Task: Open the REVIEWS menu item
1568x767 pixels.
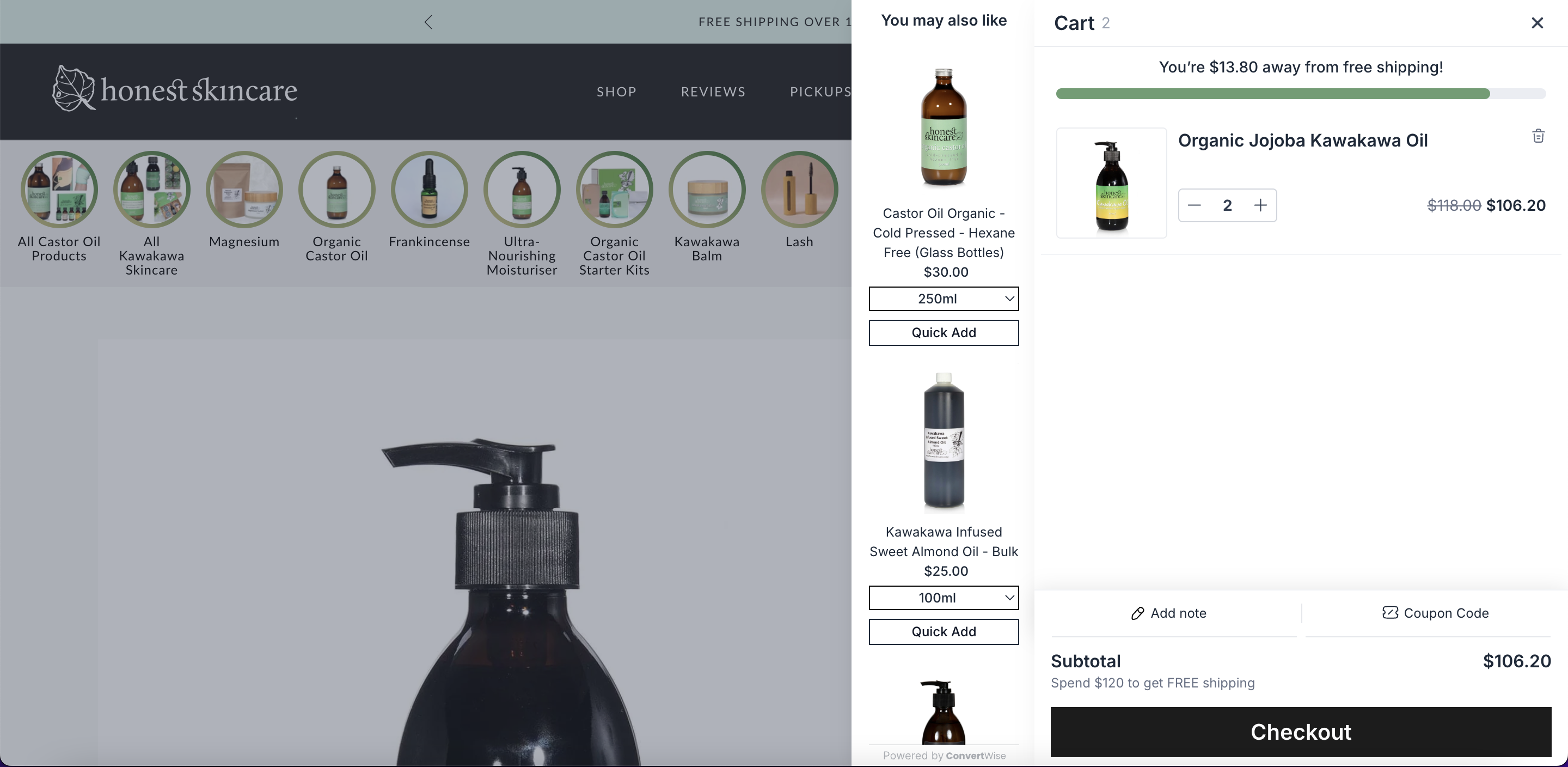Action: 713,92
